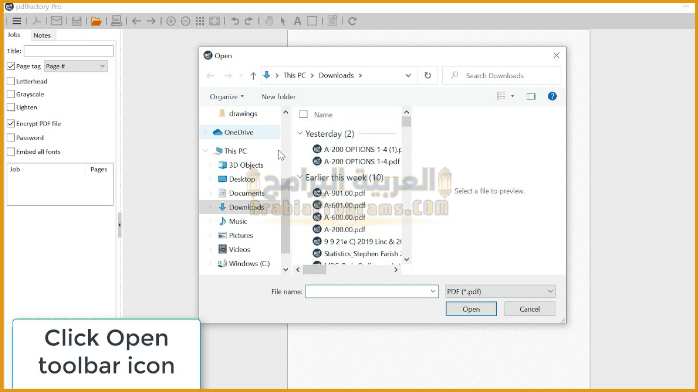Open the hamburger menu in the toolbar
The height and width of the screenshot is (392, 698).
(x=17, y=21)
